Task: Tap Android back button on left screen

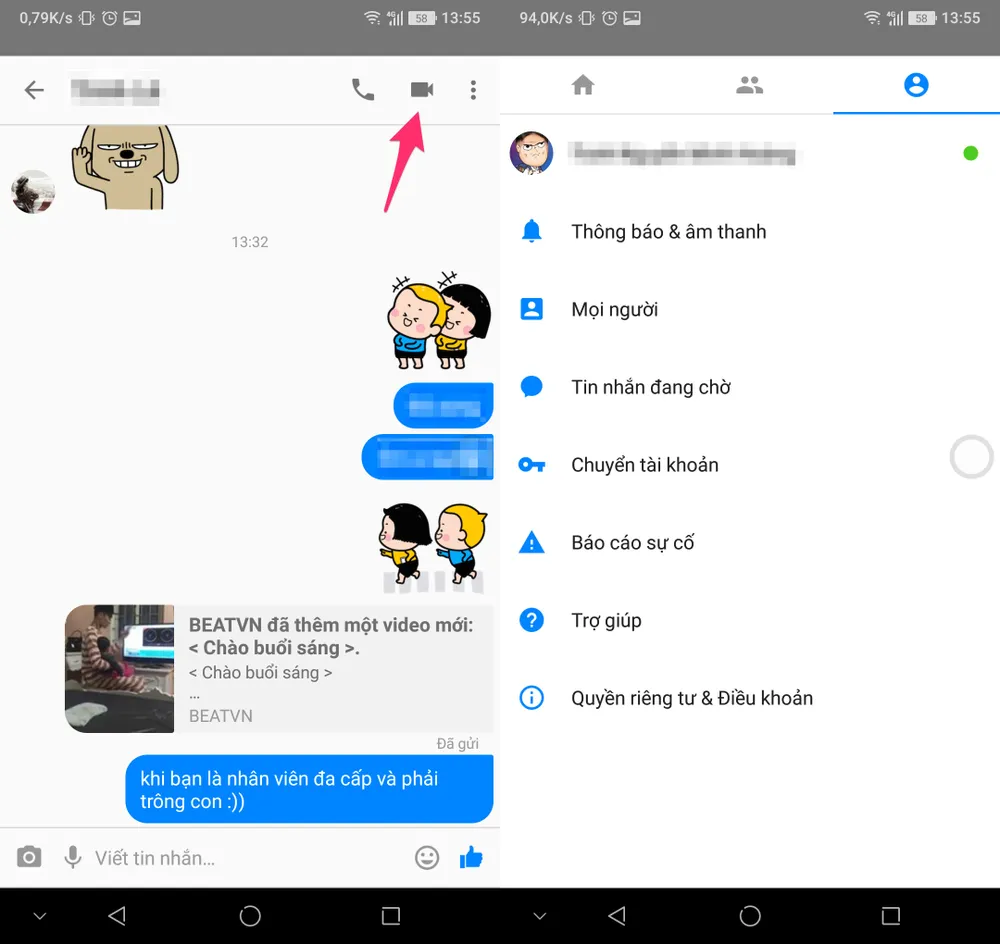Action: pos(117,916)
